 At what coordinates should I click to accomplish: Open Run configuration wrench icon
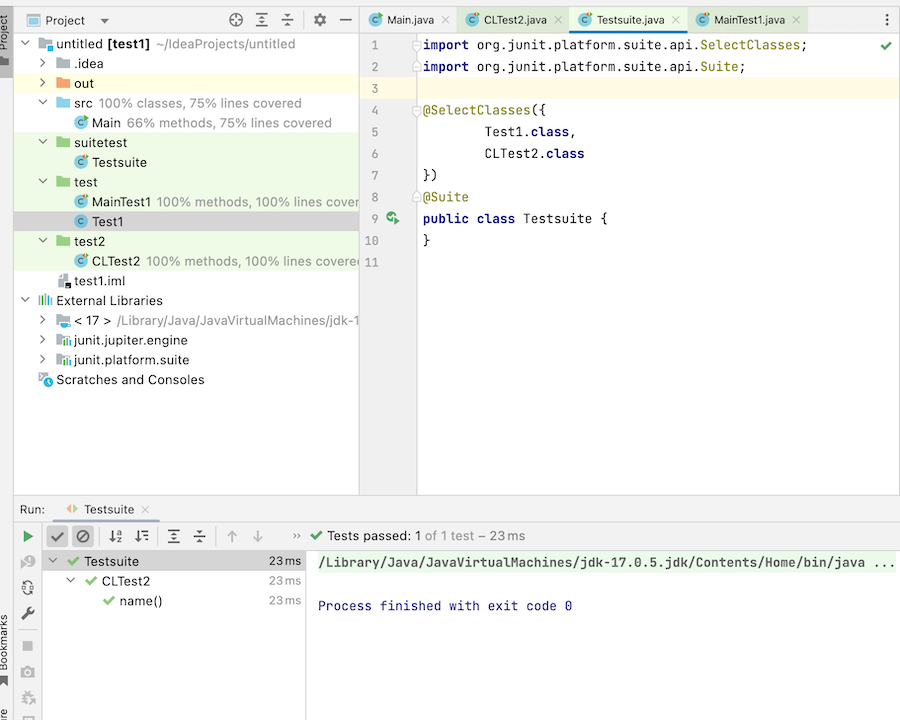[x=28, y=613]
